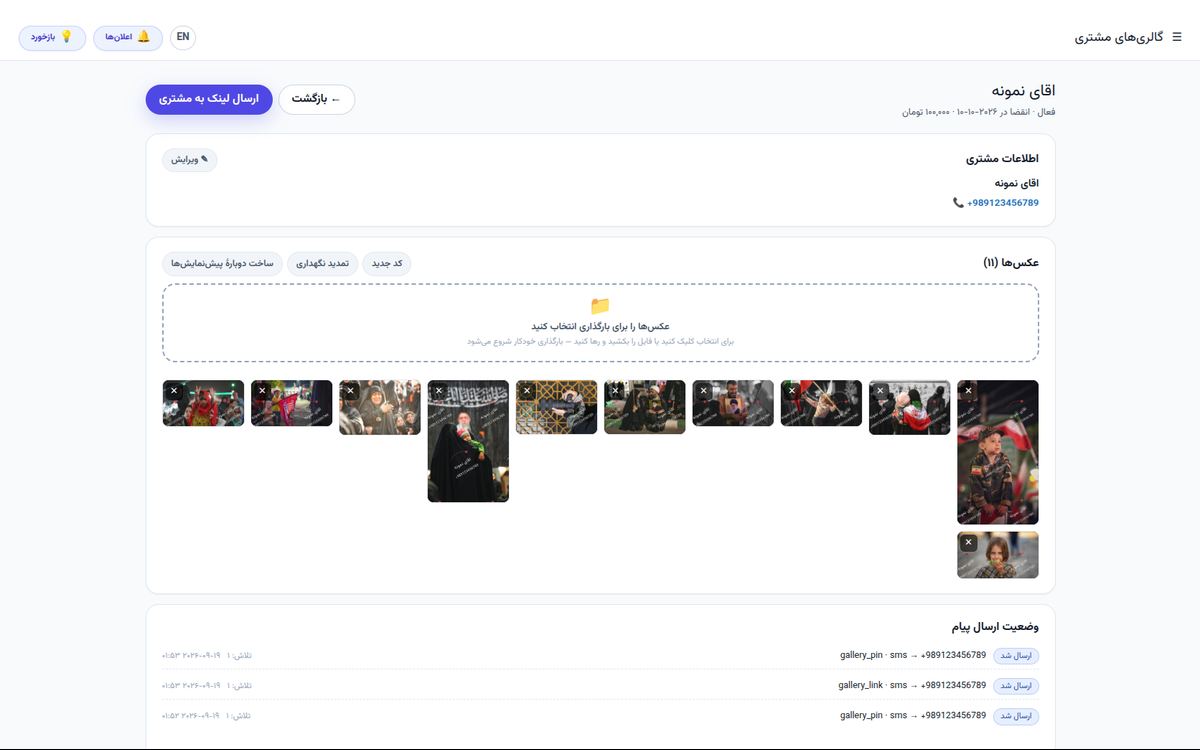This screenshot has width=1200, height=750.
Task: Open notifications with the bell button
Action: [x=128, y=37]
